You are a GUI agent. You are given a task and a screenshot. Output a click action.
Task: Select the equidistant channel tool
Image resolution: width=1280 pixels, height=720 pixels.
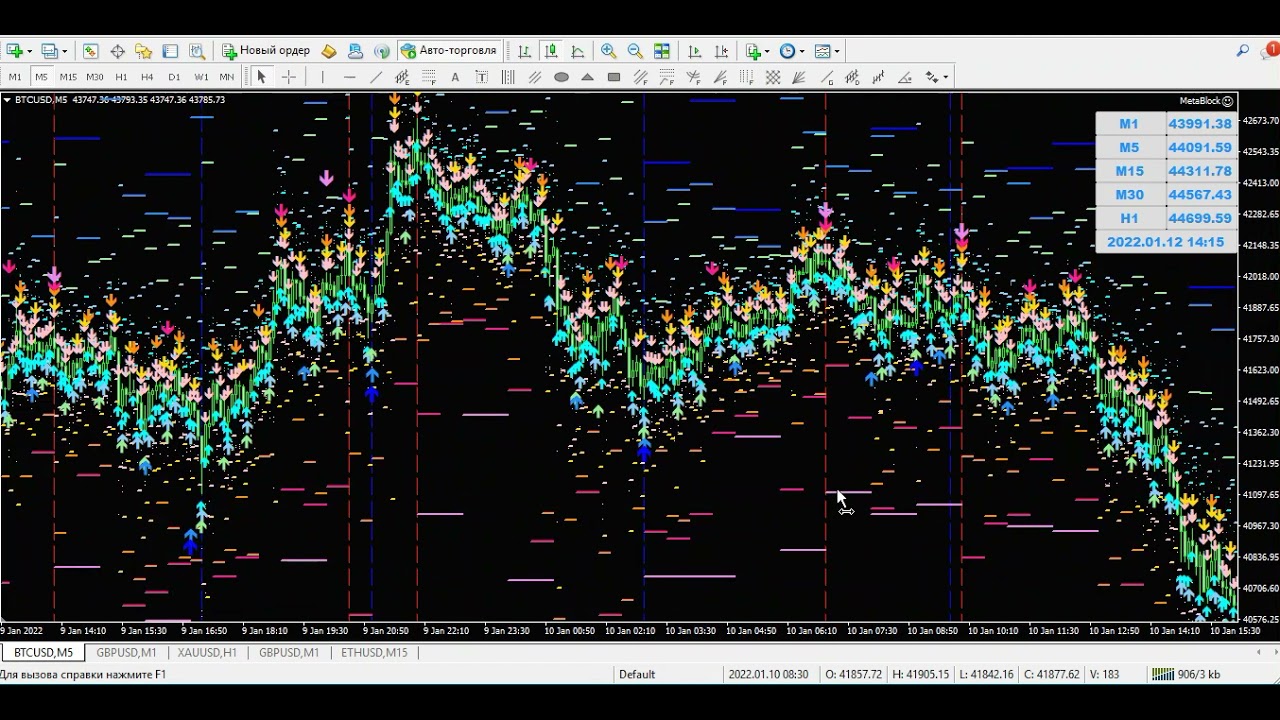point(402,77)
